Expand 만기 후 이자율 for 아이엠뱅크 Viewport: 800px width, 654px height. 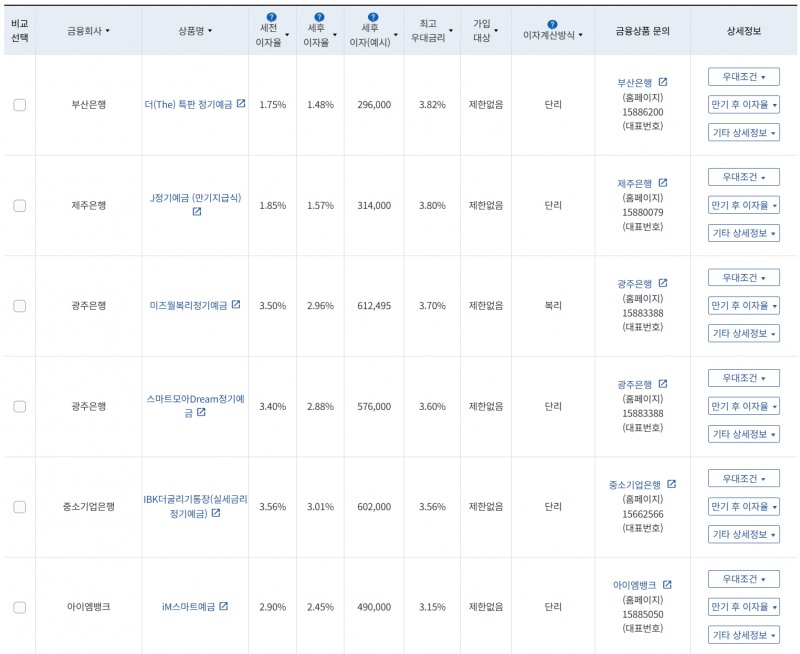[743, 607]
